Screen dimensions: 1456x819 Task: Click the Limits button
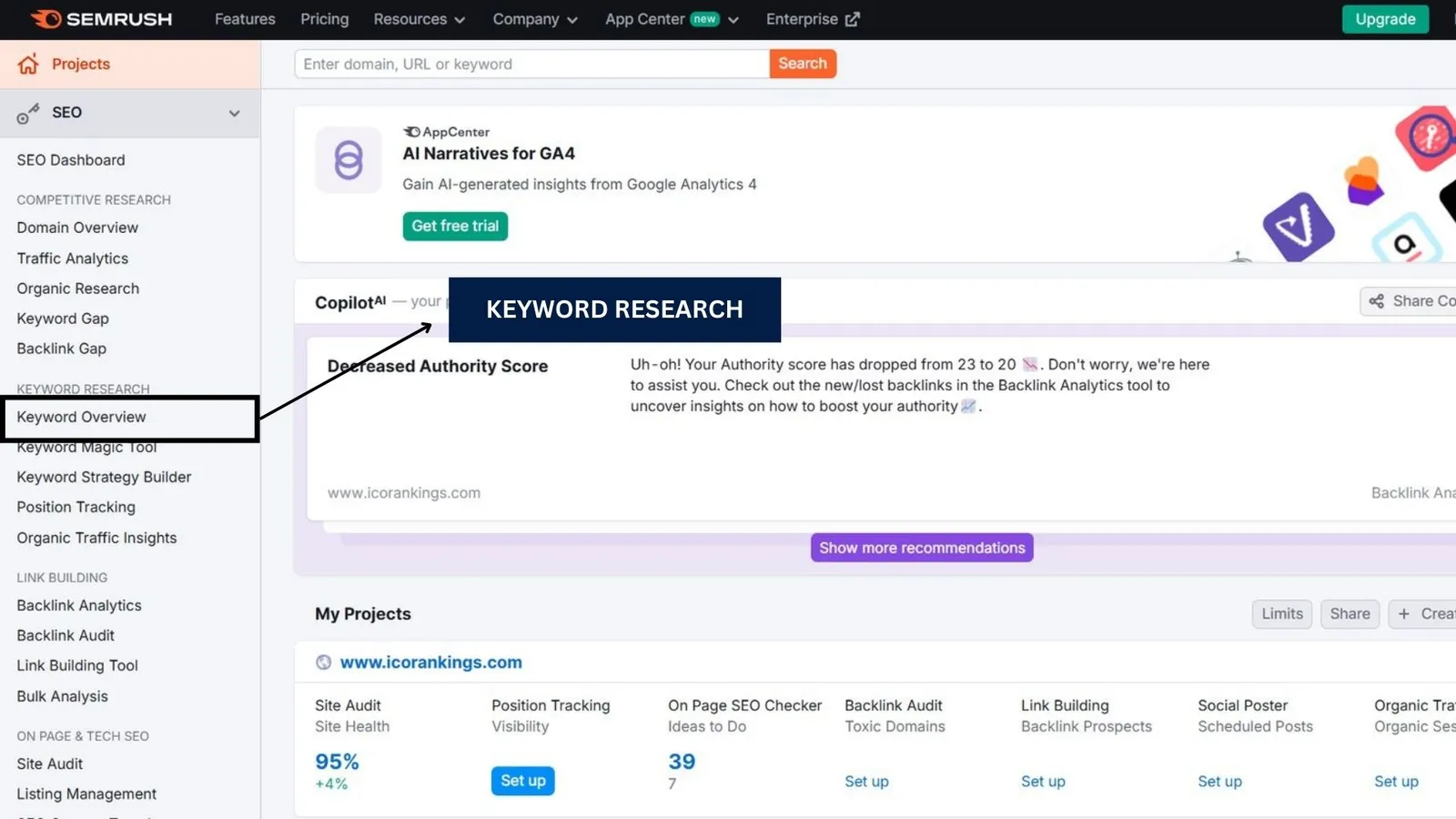click(1282, 614)
